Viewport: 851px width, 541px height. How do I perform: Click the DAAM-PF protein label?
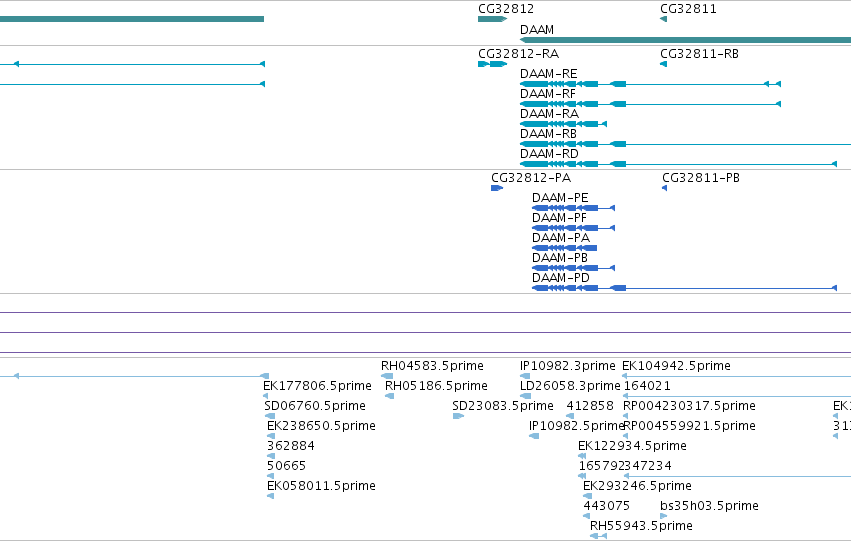pos(559,218)
